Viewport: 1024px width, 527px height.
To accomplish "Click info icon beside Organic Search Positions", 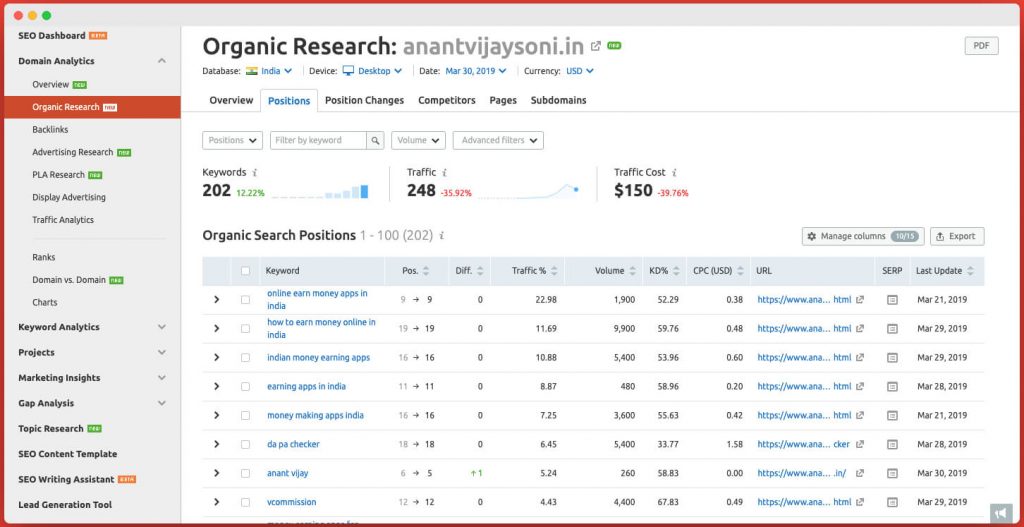I will 442,236.
